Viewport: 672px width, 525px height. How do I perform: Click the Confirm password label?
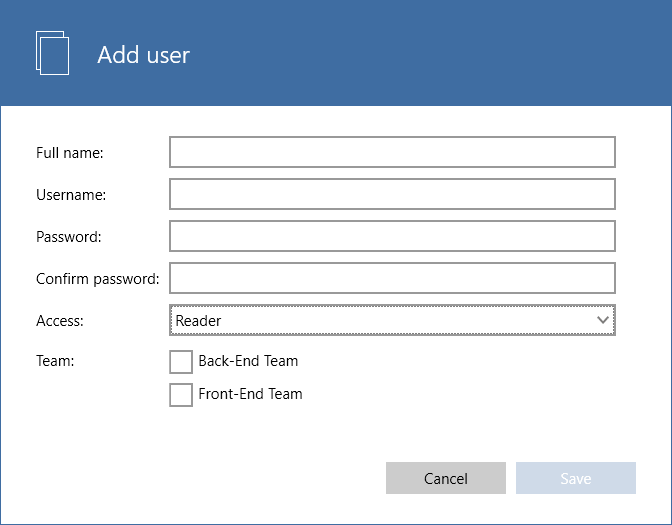[x=98, y=279]
